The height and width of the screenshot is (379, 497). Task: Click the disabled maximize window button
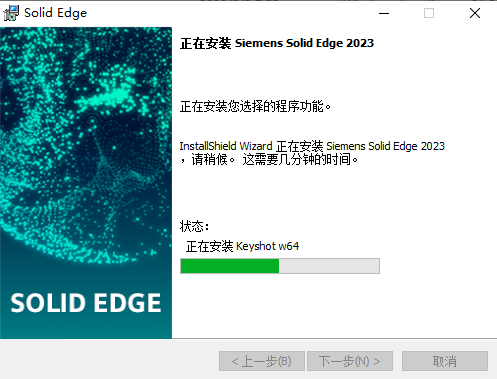(429, 13)
